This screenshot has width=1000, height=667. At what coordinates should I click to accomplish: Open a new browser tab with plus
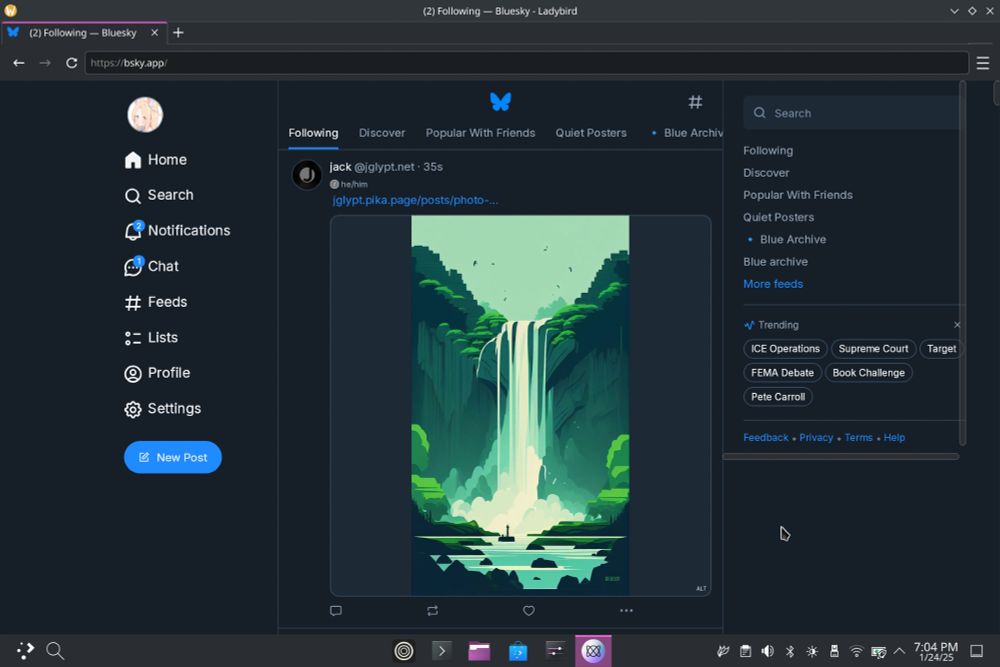pos(178,33)
